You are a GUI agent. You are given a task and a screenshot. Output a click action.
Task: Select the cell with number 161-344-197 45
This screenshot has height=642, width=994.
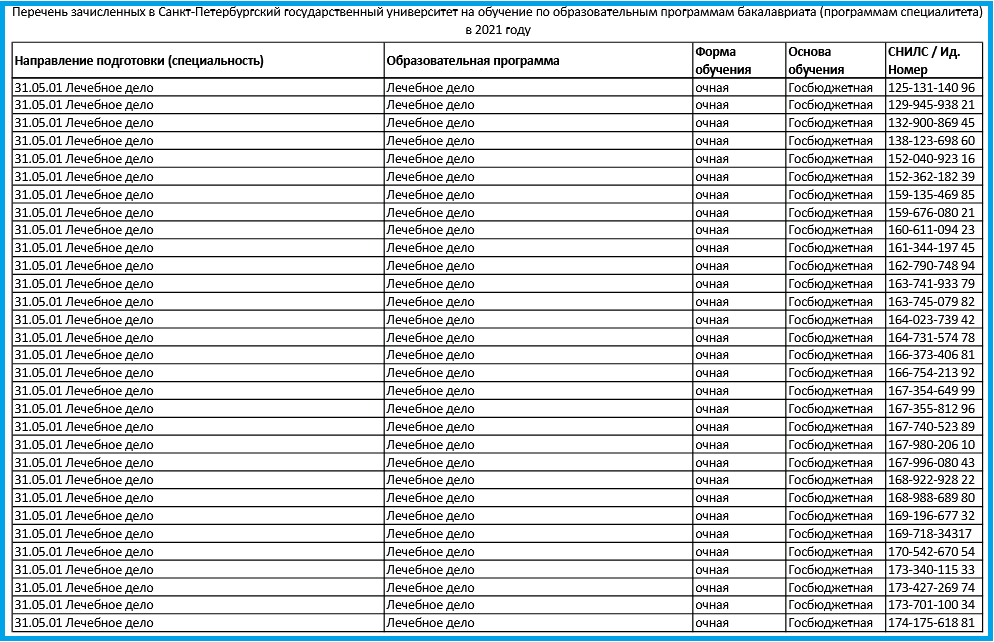(x=934, y=248)
